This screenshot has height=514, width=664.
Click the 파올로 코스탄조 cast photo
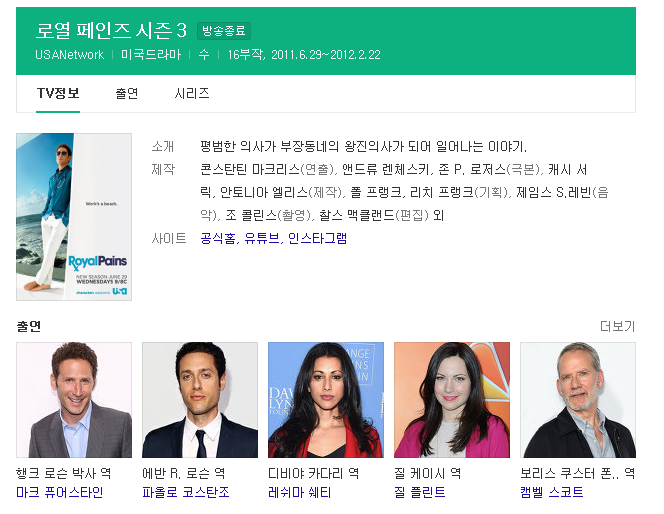coord(200,400)
